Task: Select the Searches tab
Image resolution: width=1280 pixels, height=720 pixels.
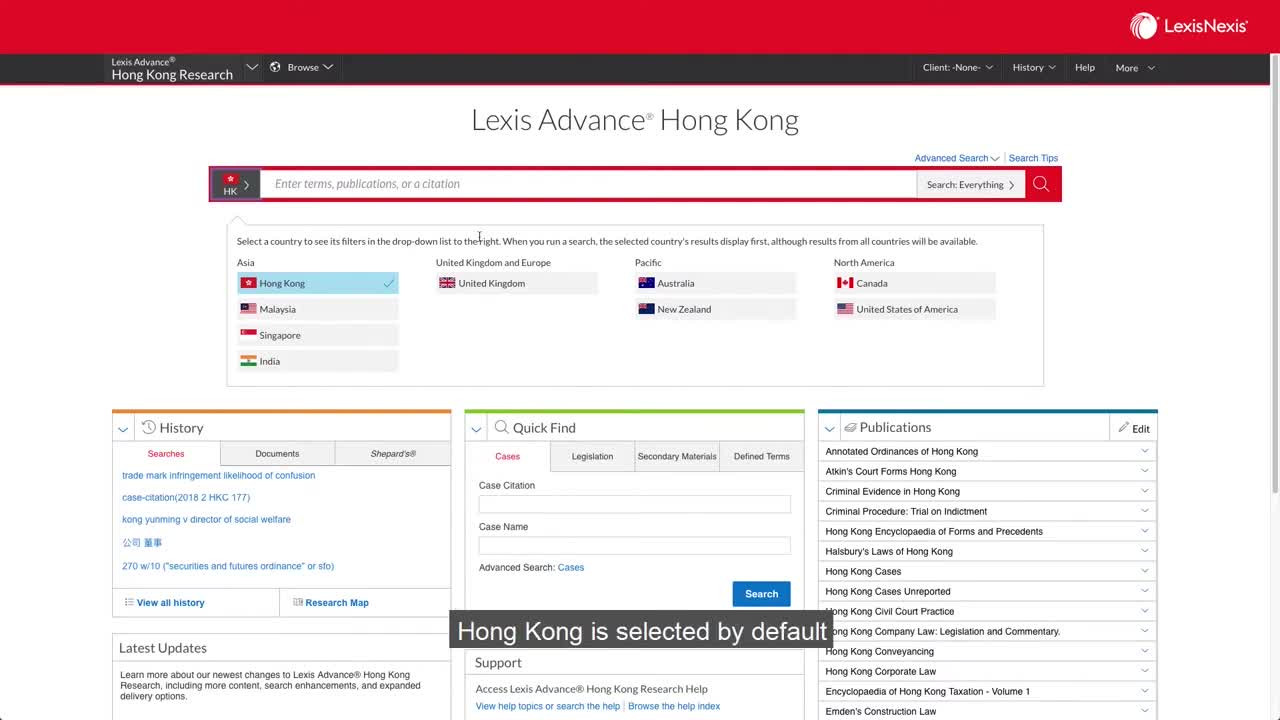Action: tap(166, 454)
